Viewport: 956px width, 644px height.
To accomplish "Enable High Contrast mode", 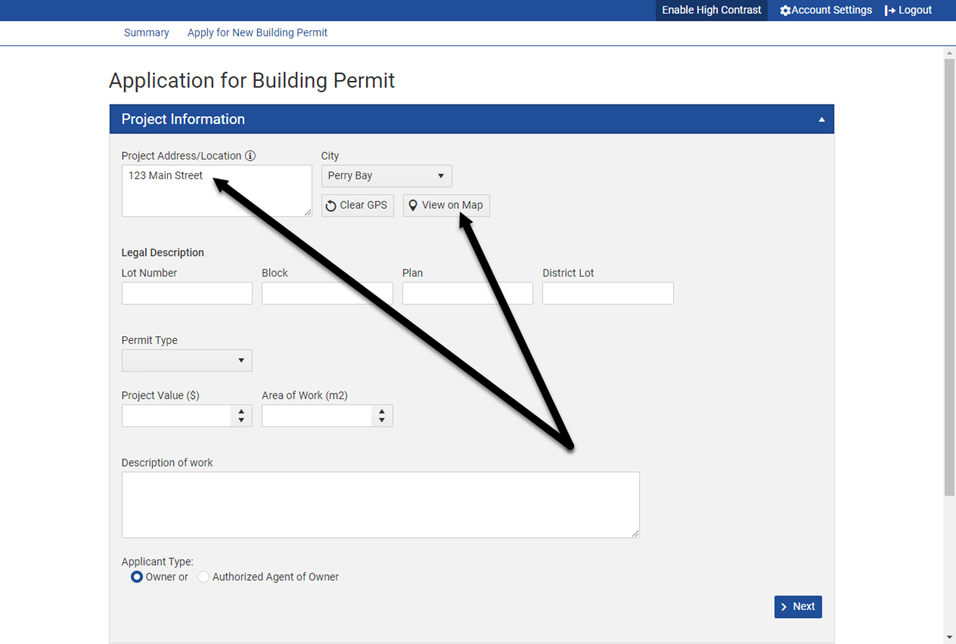I will pyautogui.click(x=711, y=10).
